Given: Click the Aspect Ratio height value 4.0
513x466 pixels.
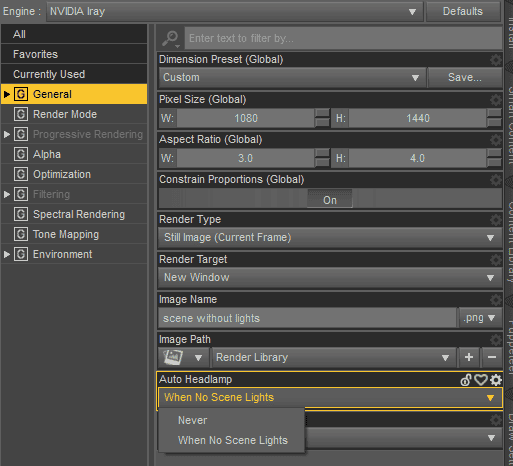Looking at the screenshot, I should 418,158.
